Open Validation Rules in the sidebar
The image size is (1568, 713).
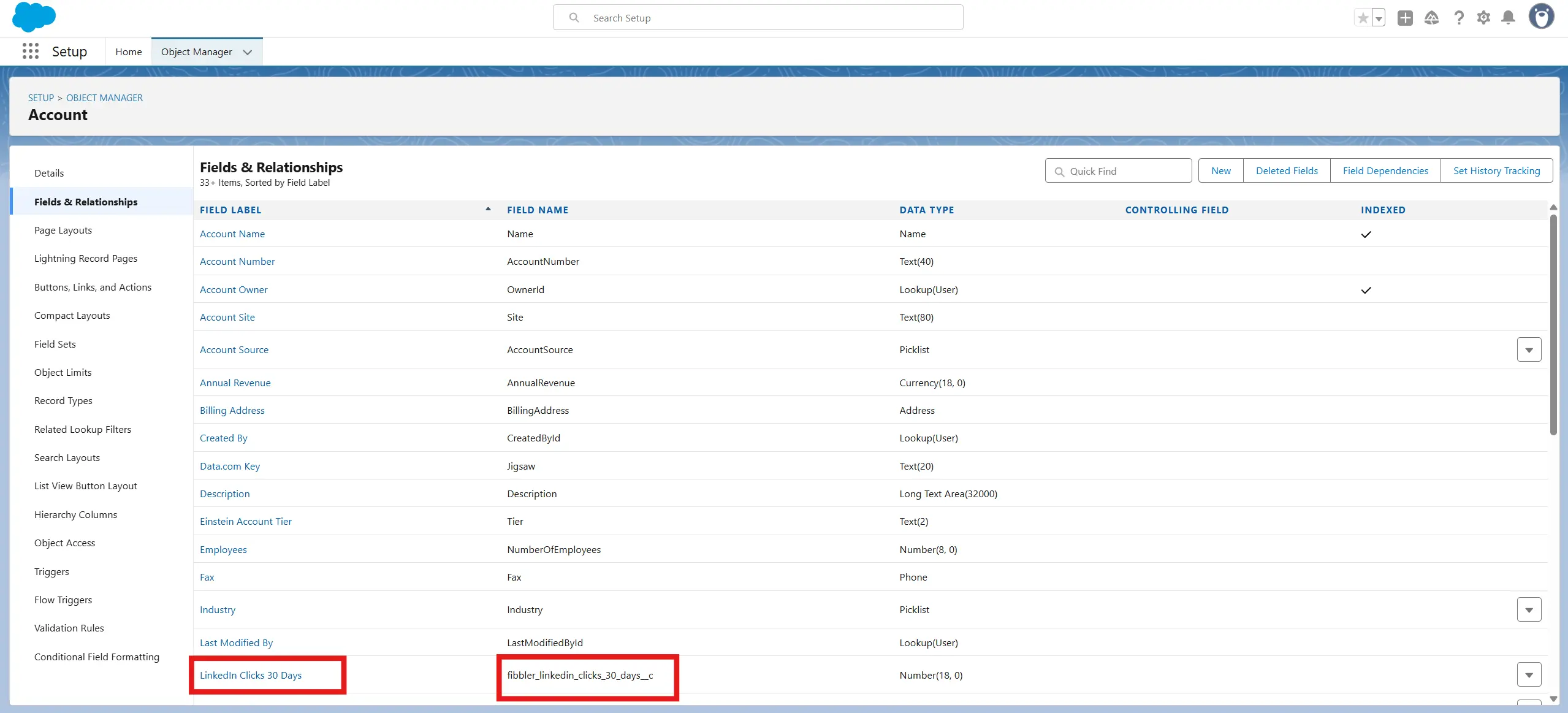click(69, 628)
